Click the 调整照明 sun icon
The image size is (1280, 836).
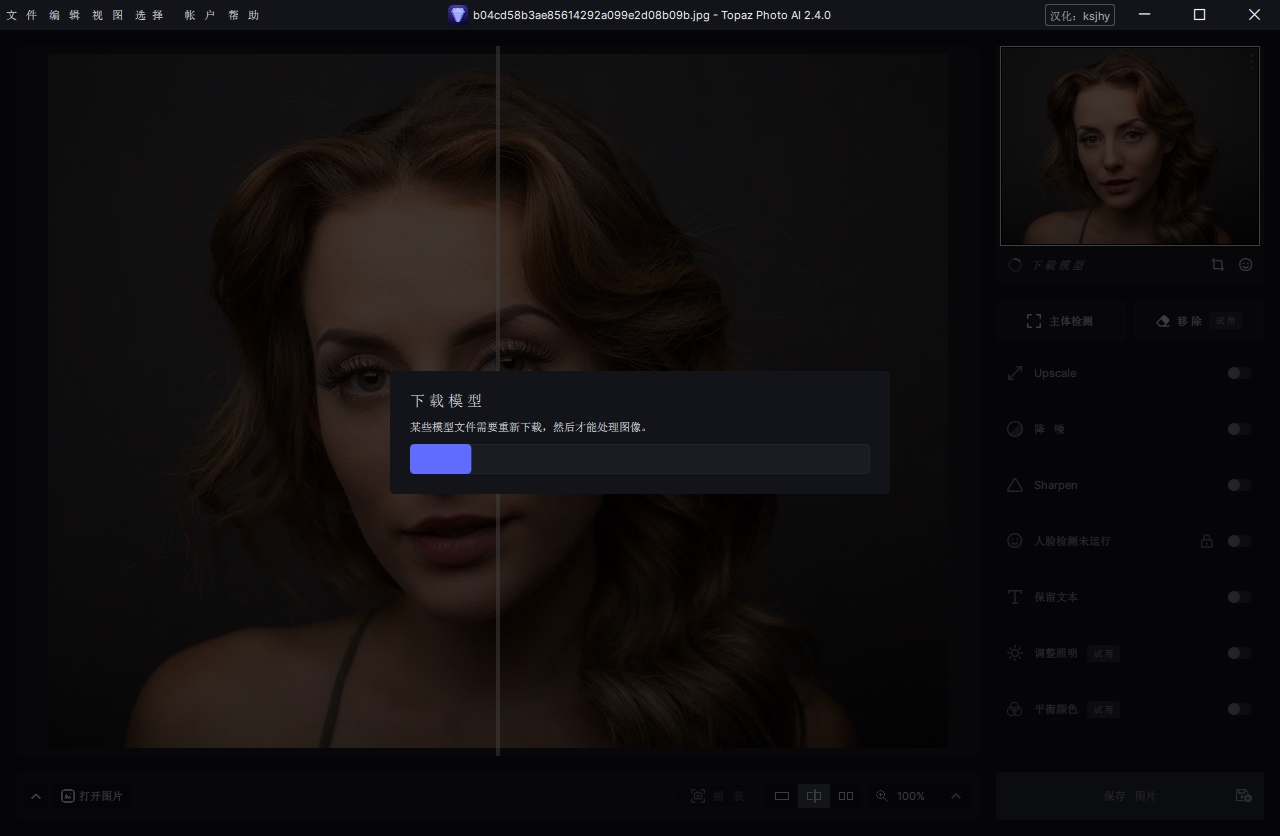coord(1015,653)
